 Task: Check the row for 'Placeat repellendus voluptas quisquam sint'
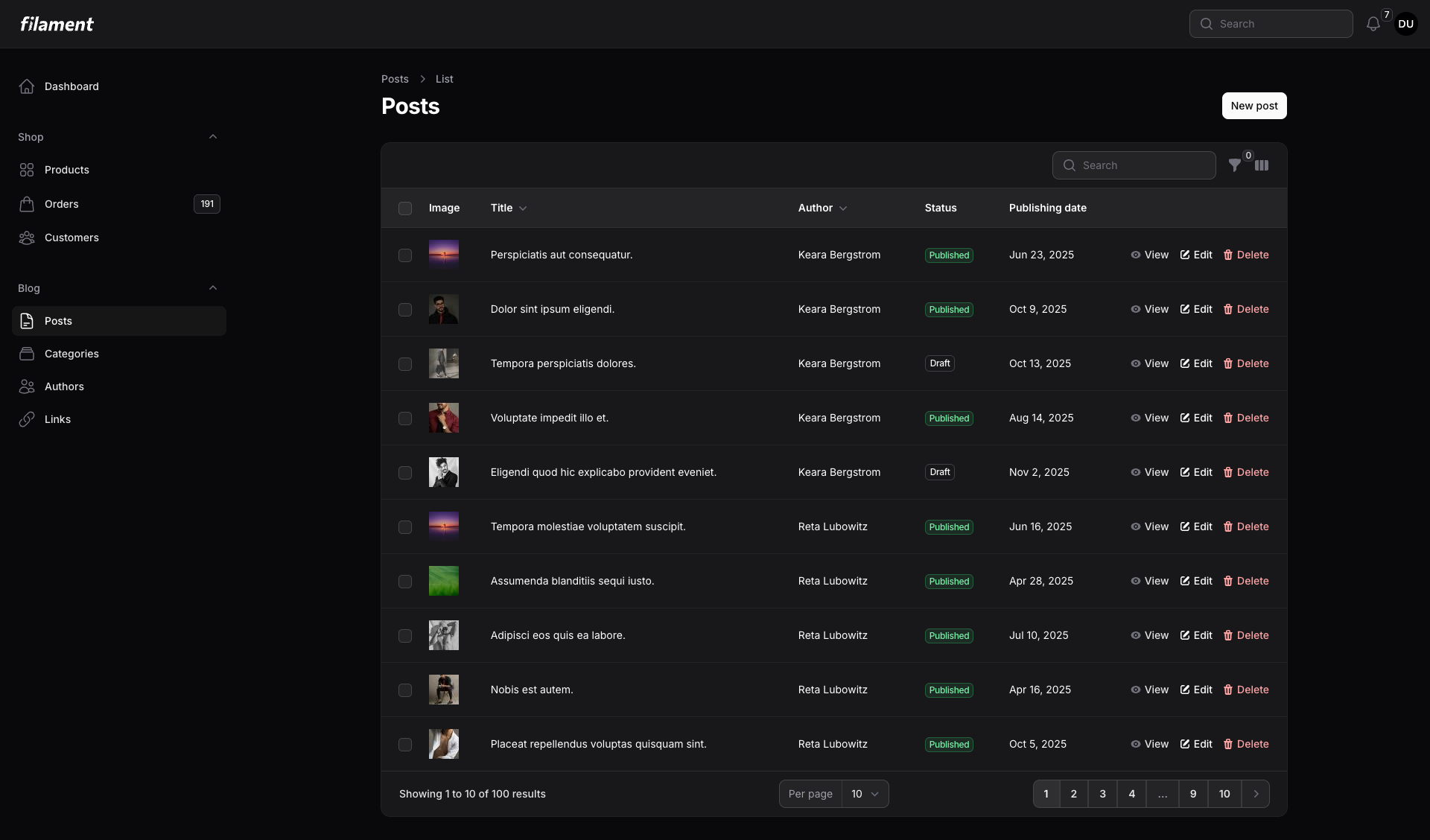(x=404, y=745)
